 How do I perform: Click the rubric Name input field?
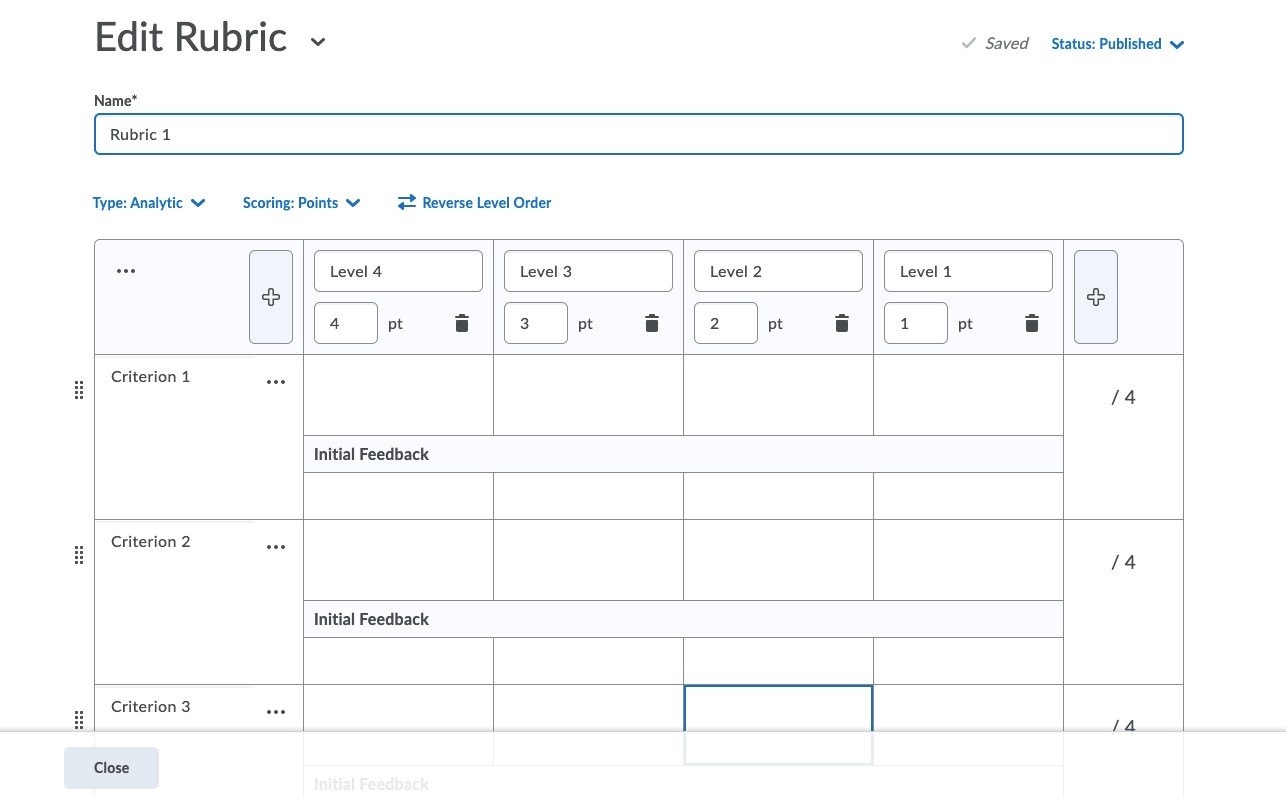pos(638,134)
